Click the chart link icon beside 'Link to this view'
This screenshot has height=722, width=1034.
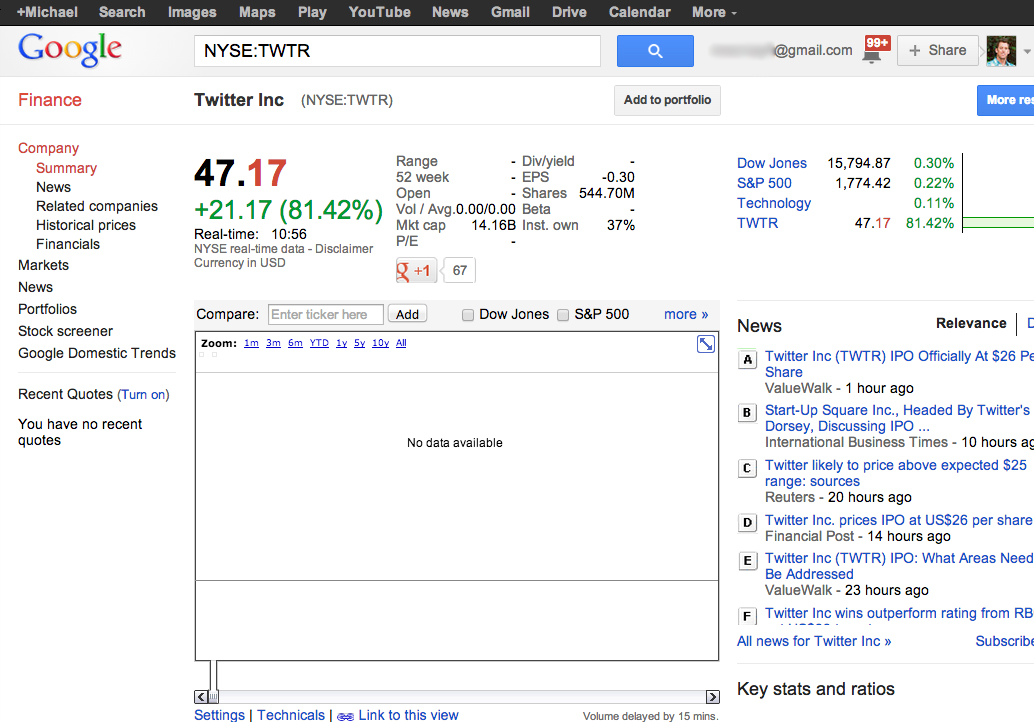[x=345, y=717]
